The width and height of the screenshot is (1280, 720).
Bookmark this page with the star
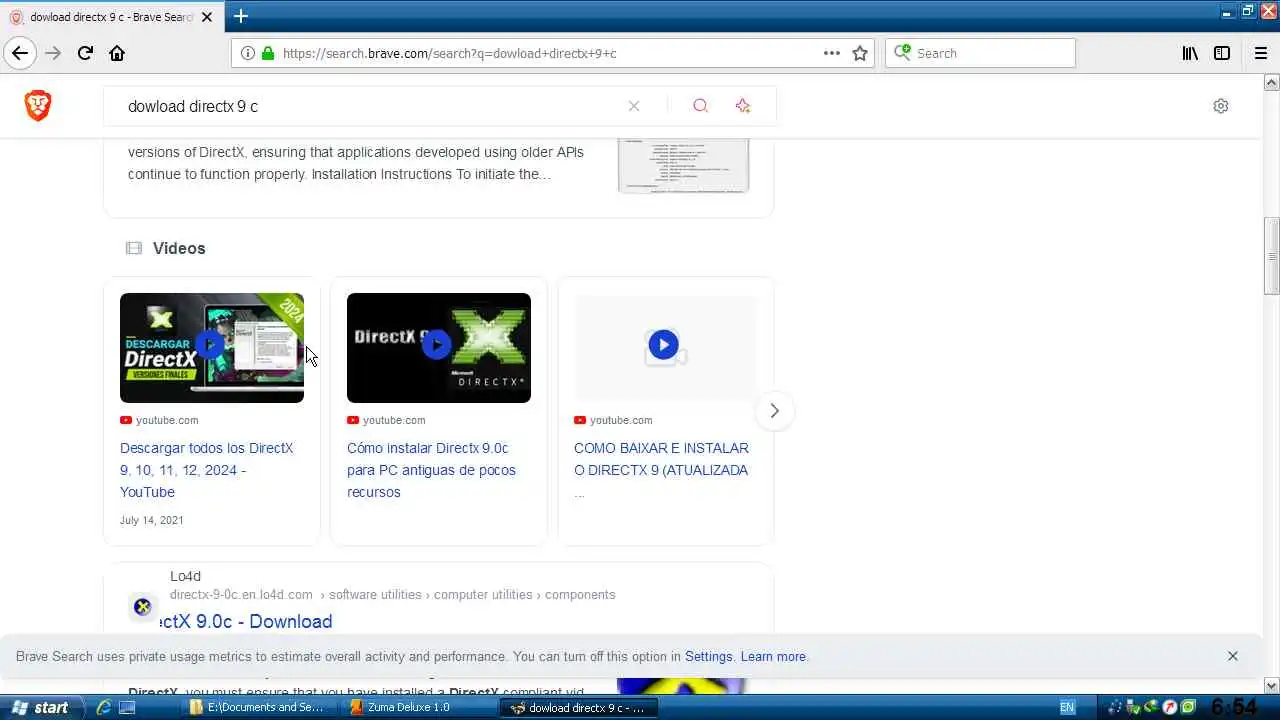point(860,53)
